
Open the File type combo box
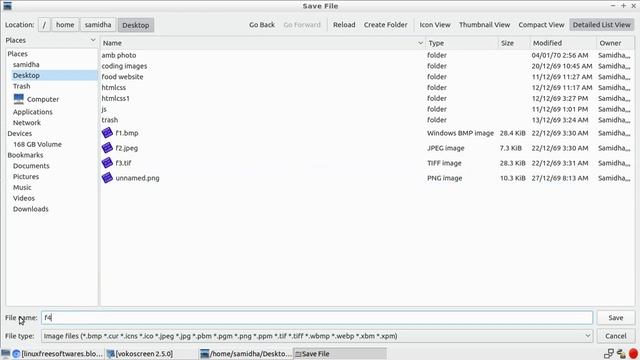click(x=317, y=336)
